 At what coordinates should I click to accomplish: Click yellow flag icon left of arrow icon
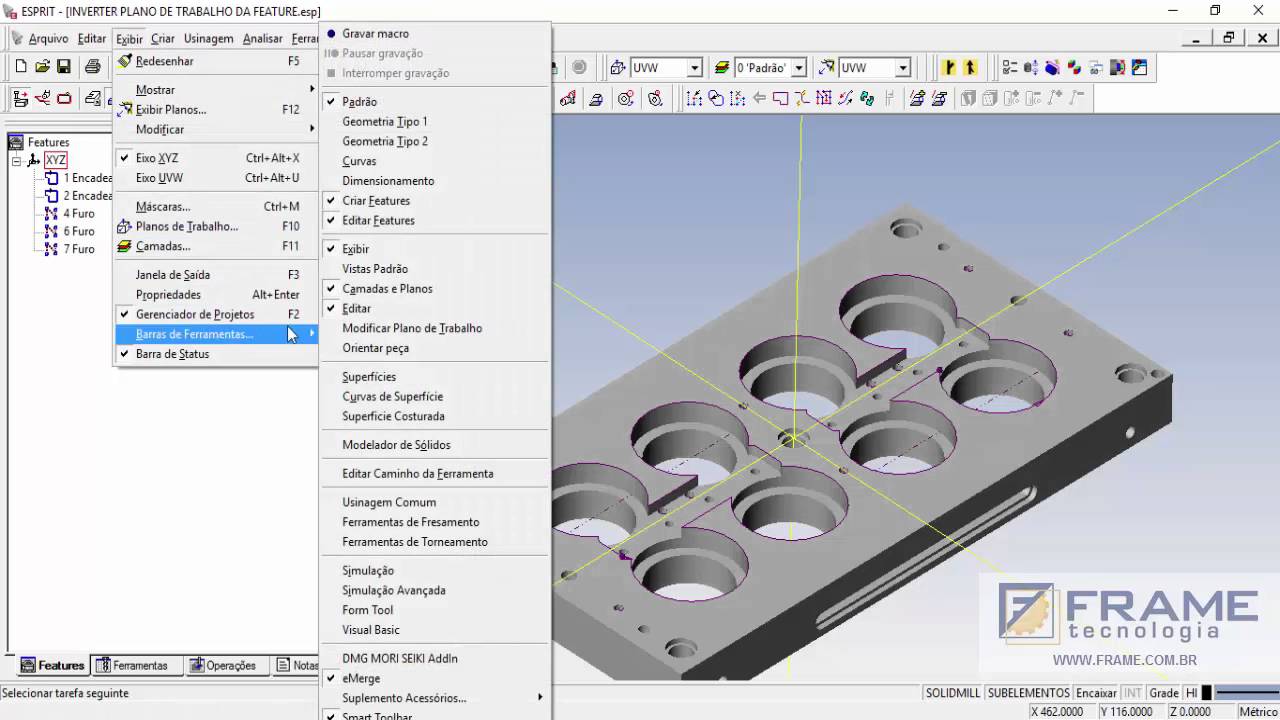[949, 67]
